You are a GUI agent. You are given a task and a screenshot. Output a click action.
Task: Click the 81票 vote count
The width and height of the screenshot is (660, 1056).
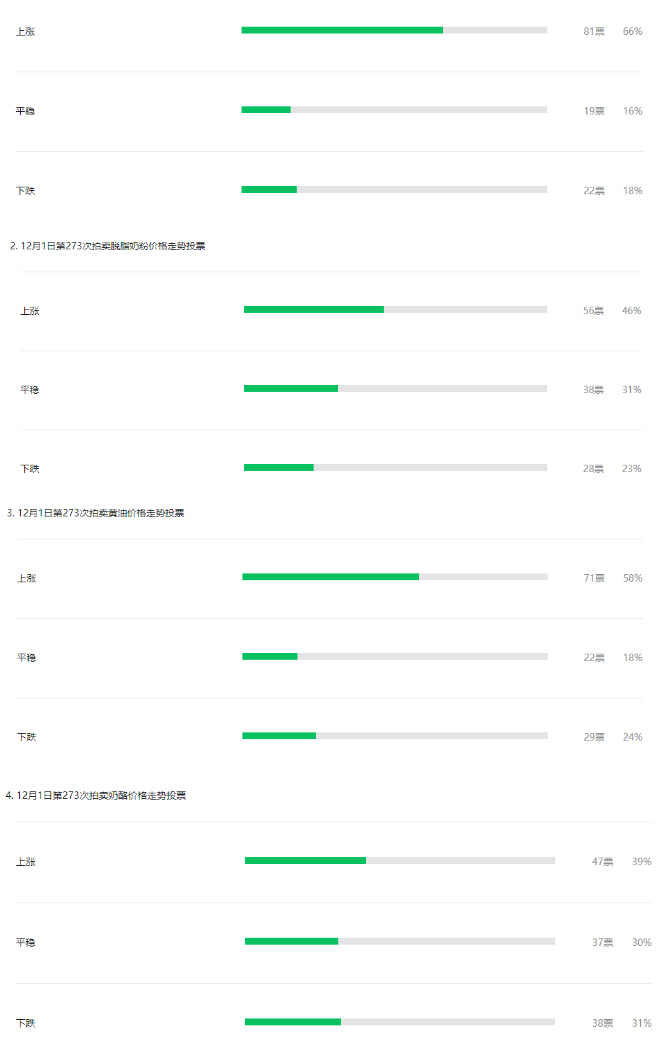pos(594,31)
